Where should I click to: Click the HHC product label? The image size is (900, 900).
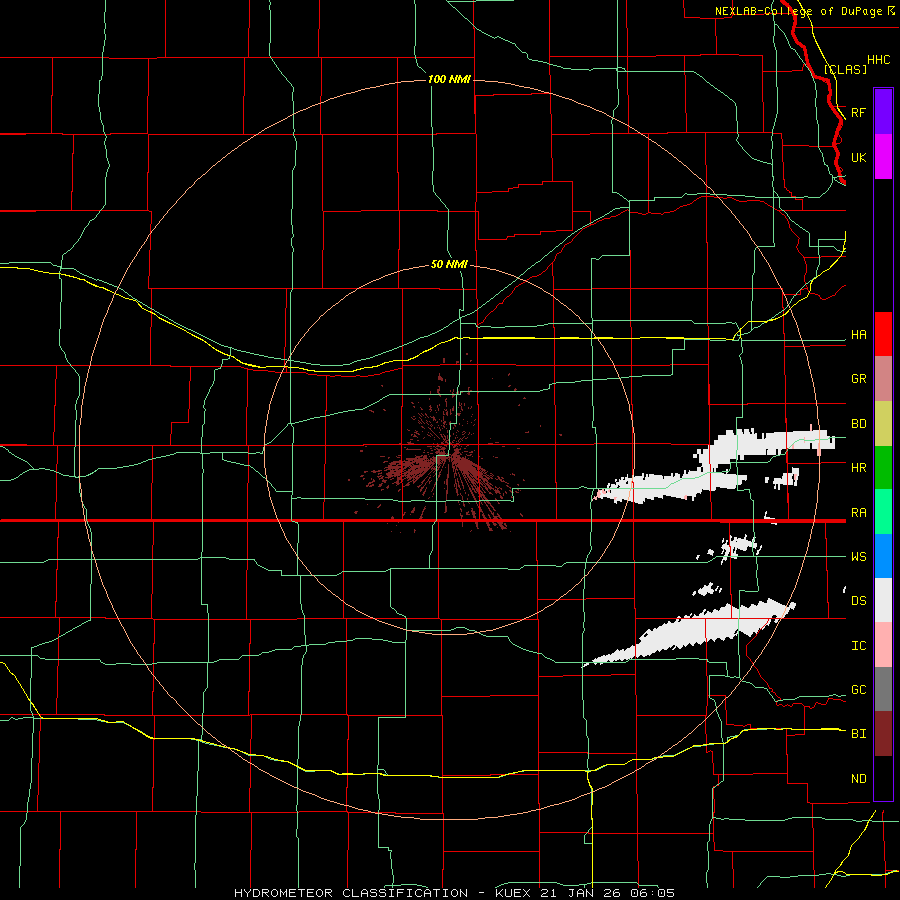coord(879,60)
